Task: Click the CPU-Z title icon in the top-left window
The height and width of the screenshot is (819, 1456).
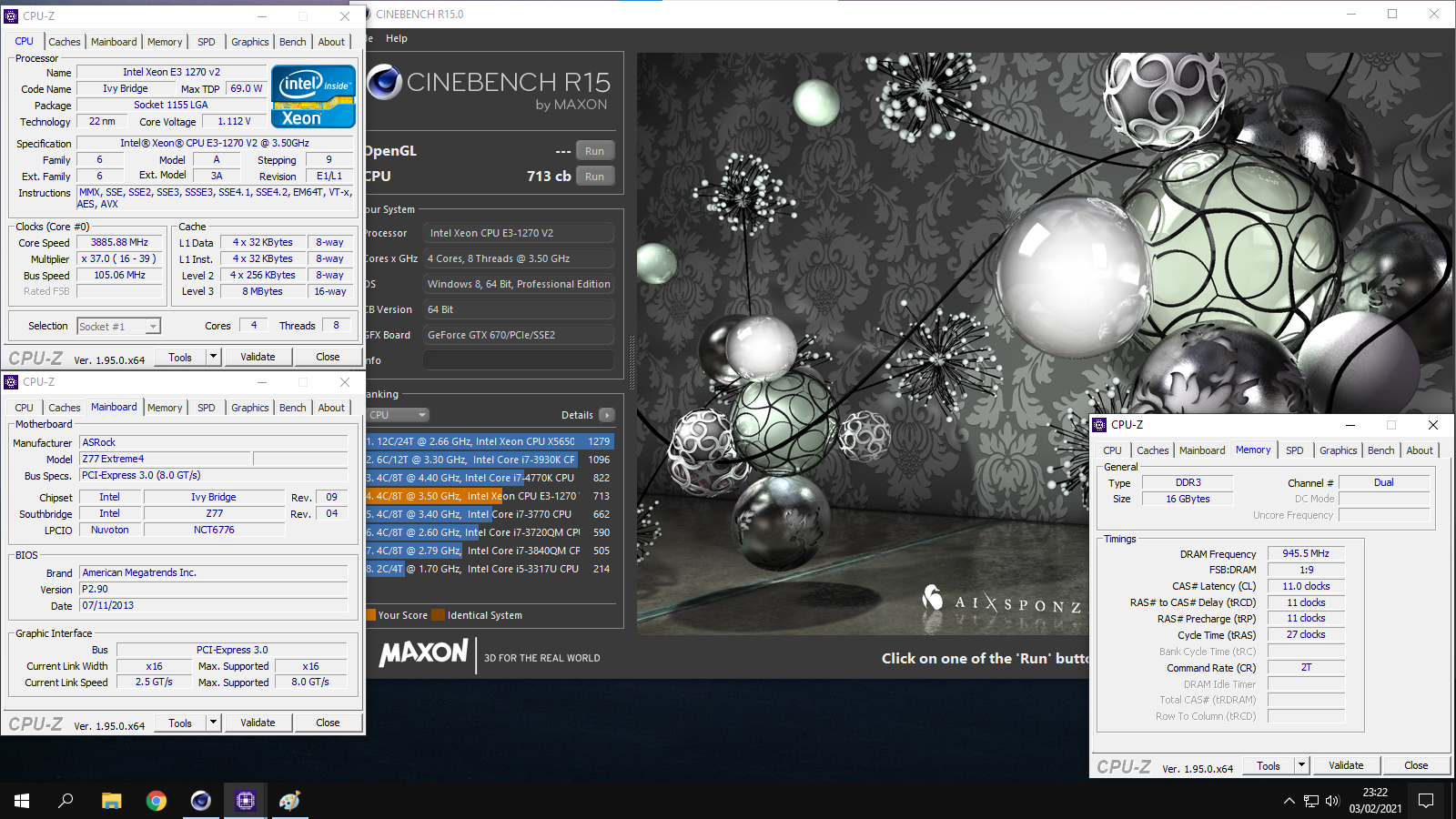Action: click(11, 16)
